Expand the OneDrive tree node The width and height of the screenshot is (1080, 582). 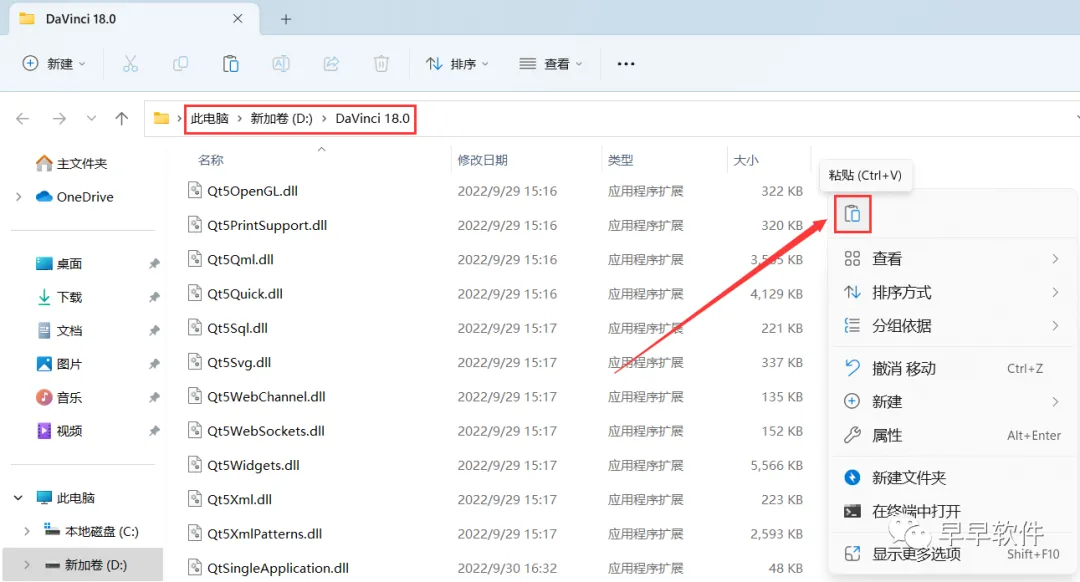(x=19, y=197)
